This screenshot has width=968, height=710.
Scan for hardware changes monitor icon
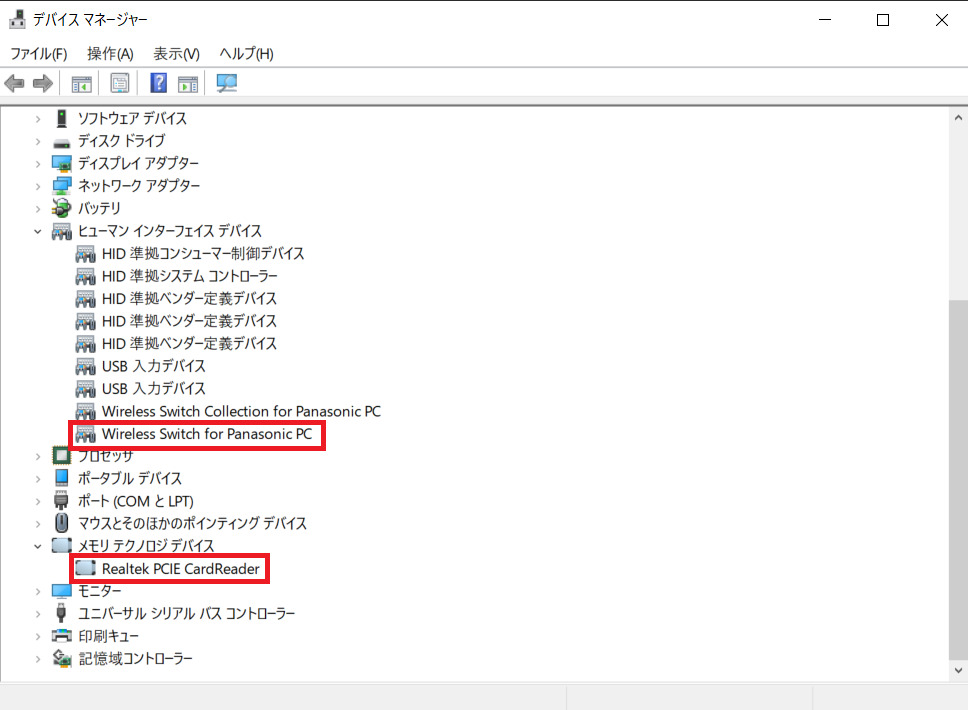click(227, 83)
